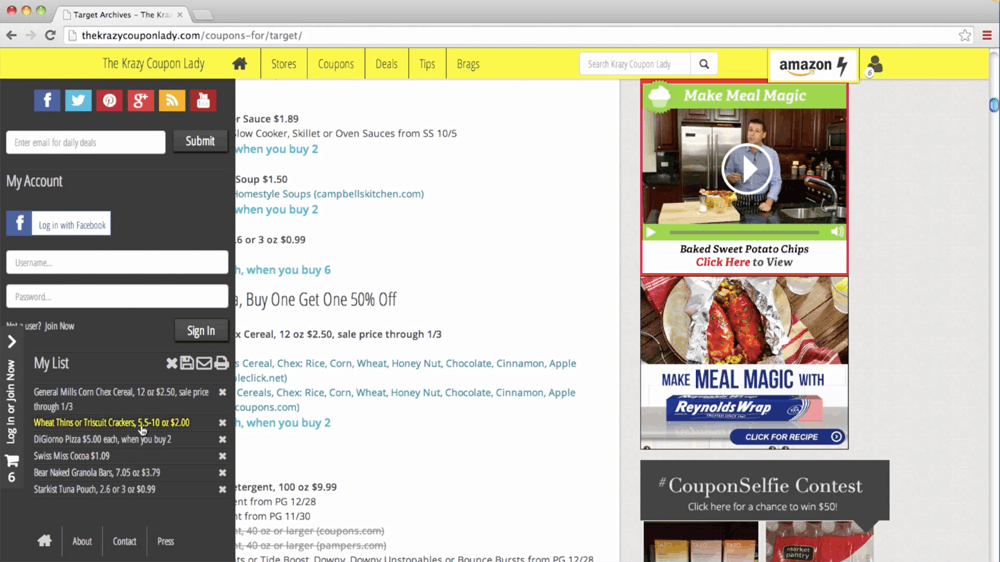
Task: Click the Reynolds Wrap Click For Recipe ad
Action: (x=788, y=437)
